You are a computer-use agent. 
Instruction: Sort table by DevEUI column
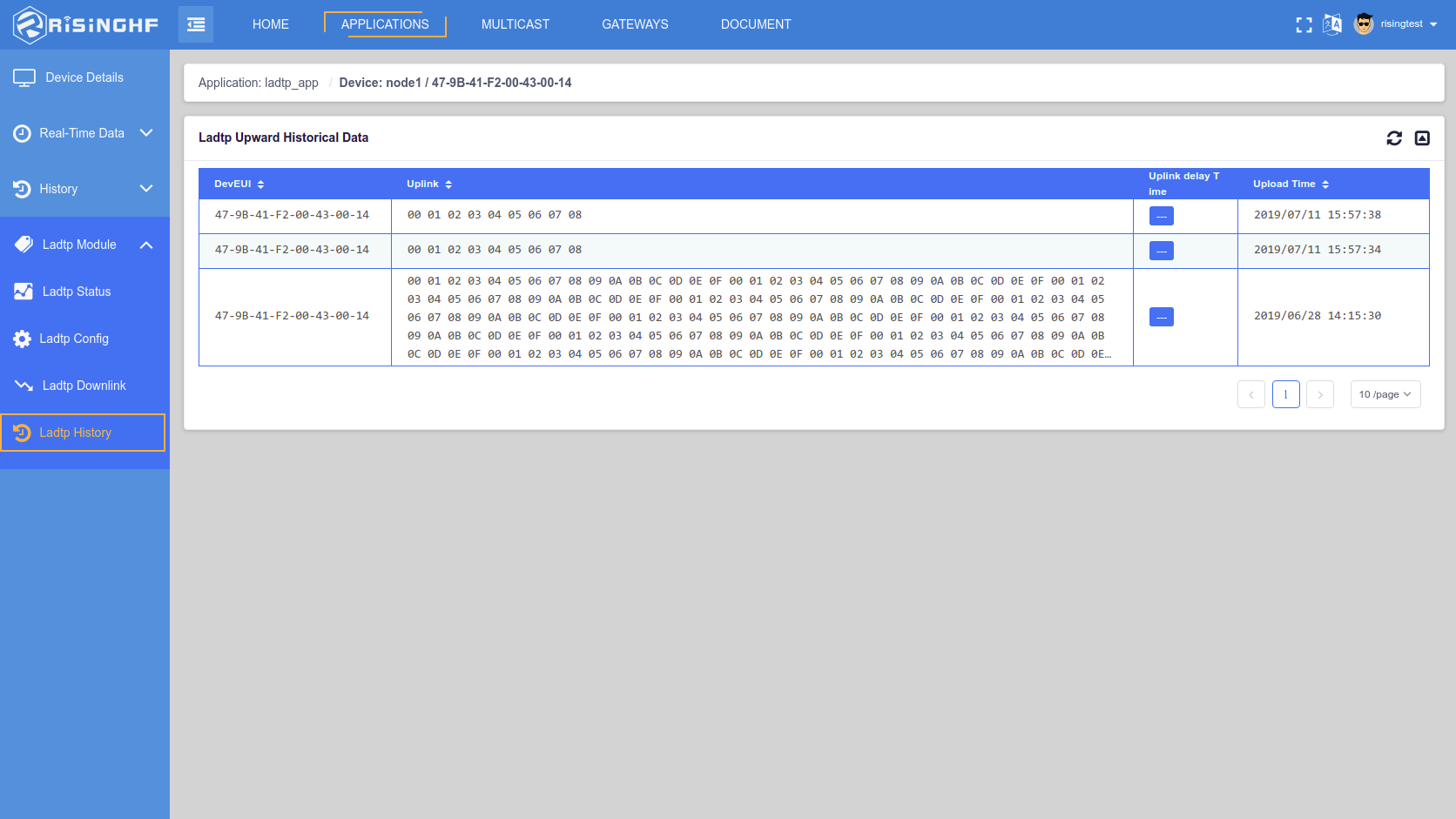point(260,185)
